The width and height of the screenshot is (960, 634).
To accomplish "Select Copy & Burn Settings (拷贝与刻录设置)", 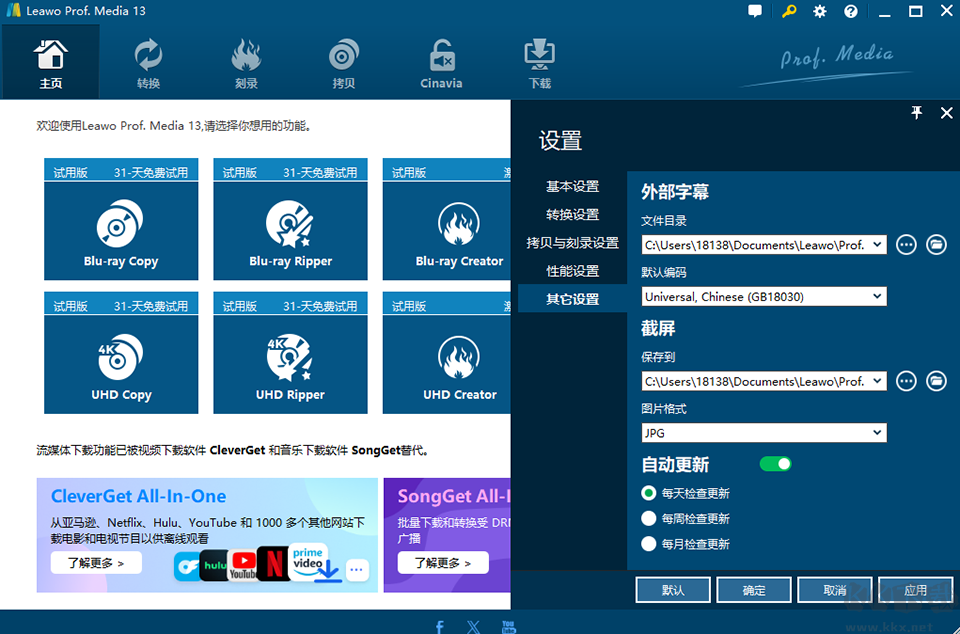I will [572, 242].
